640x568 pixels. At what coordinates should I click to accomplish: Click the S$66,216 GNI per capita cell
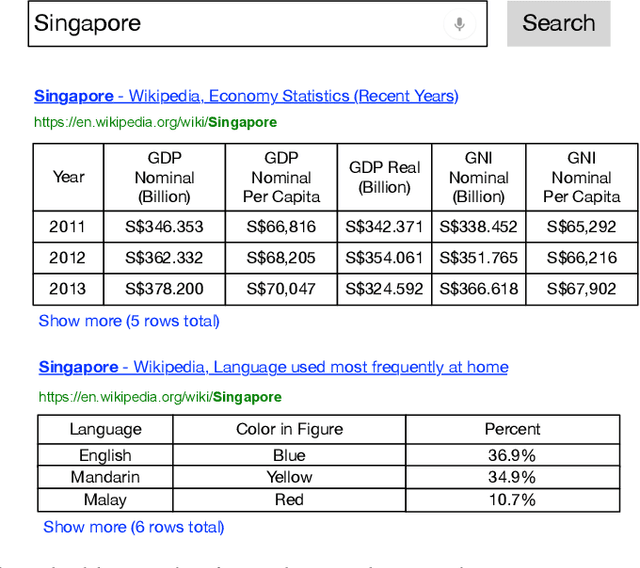coord(581,258)
